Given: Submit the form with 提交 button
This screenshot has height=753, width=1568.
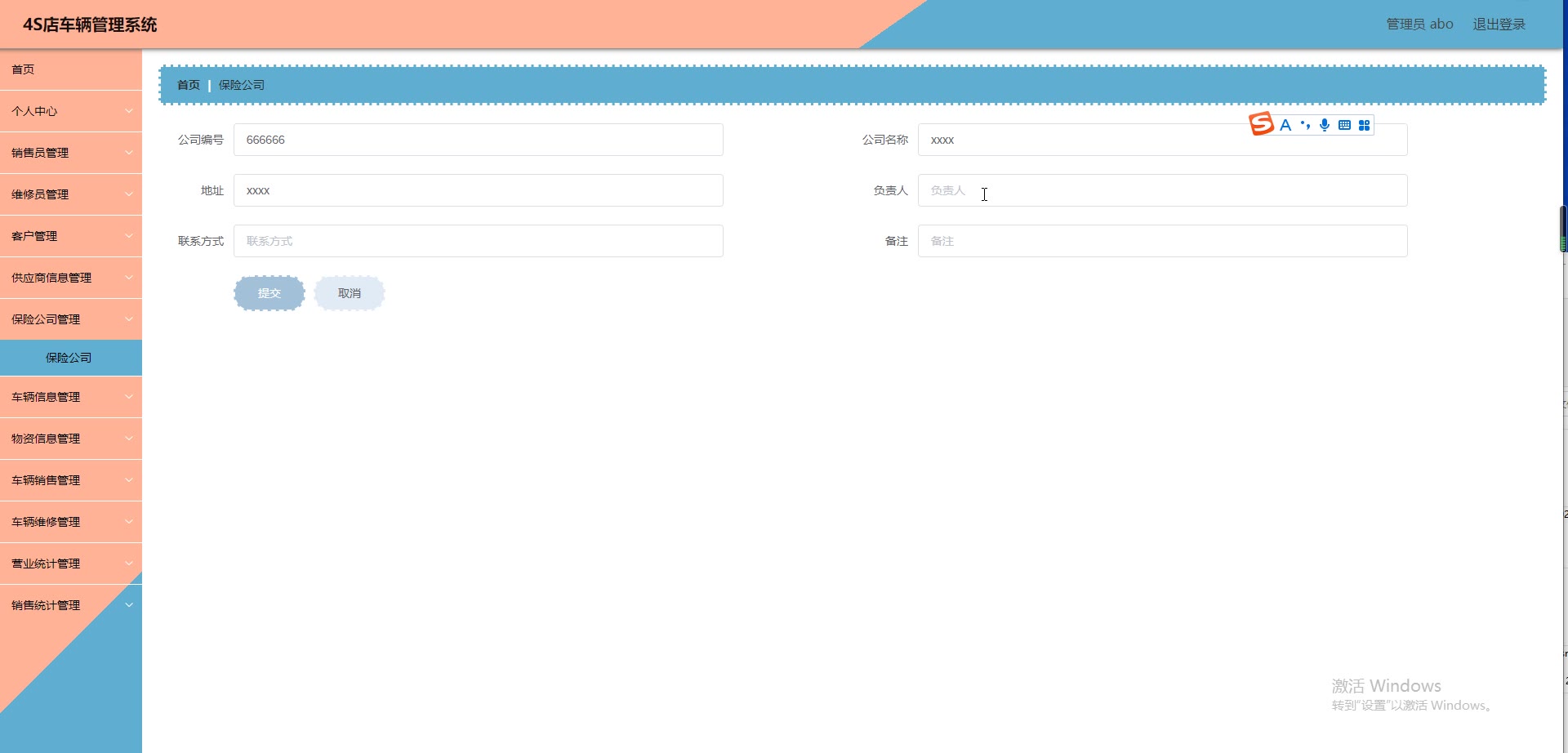Looking at the screenshot, I should (269, 293).
